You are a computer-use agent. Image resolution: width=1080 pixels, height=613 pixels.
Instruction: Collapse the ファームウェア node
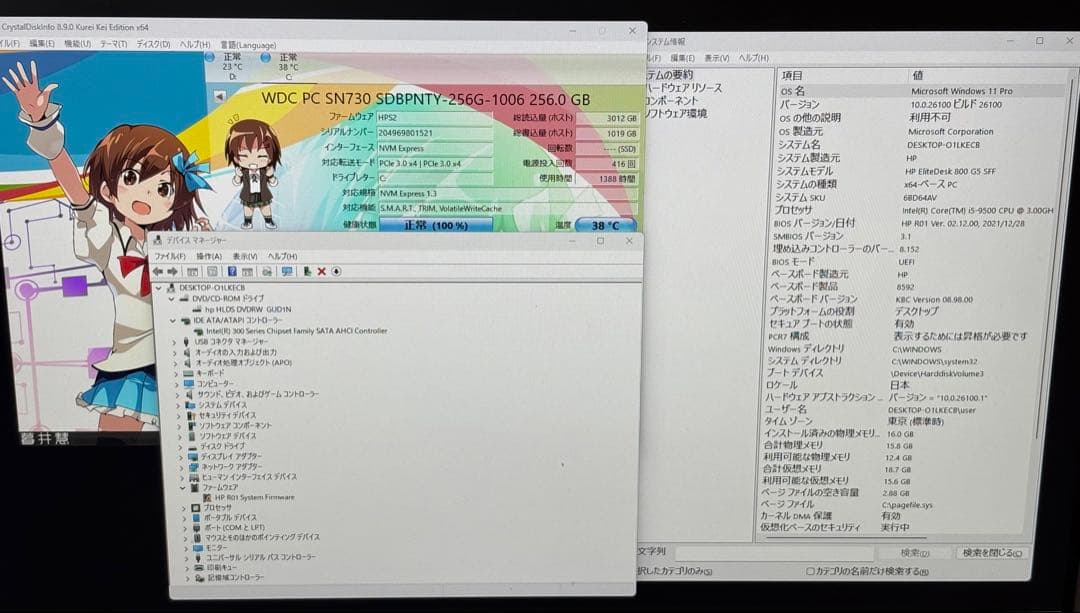[x=183, y=487]
